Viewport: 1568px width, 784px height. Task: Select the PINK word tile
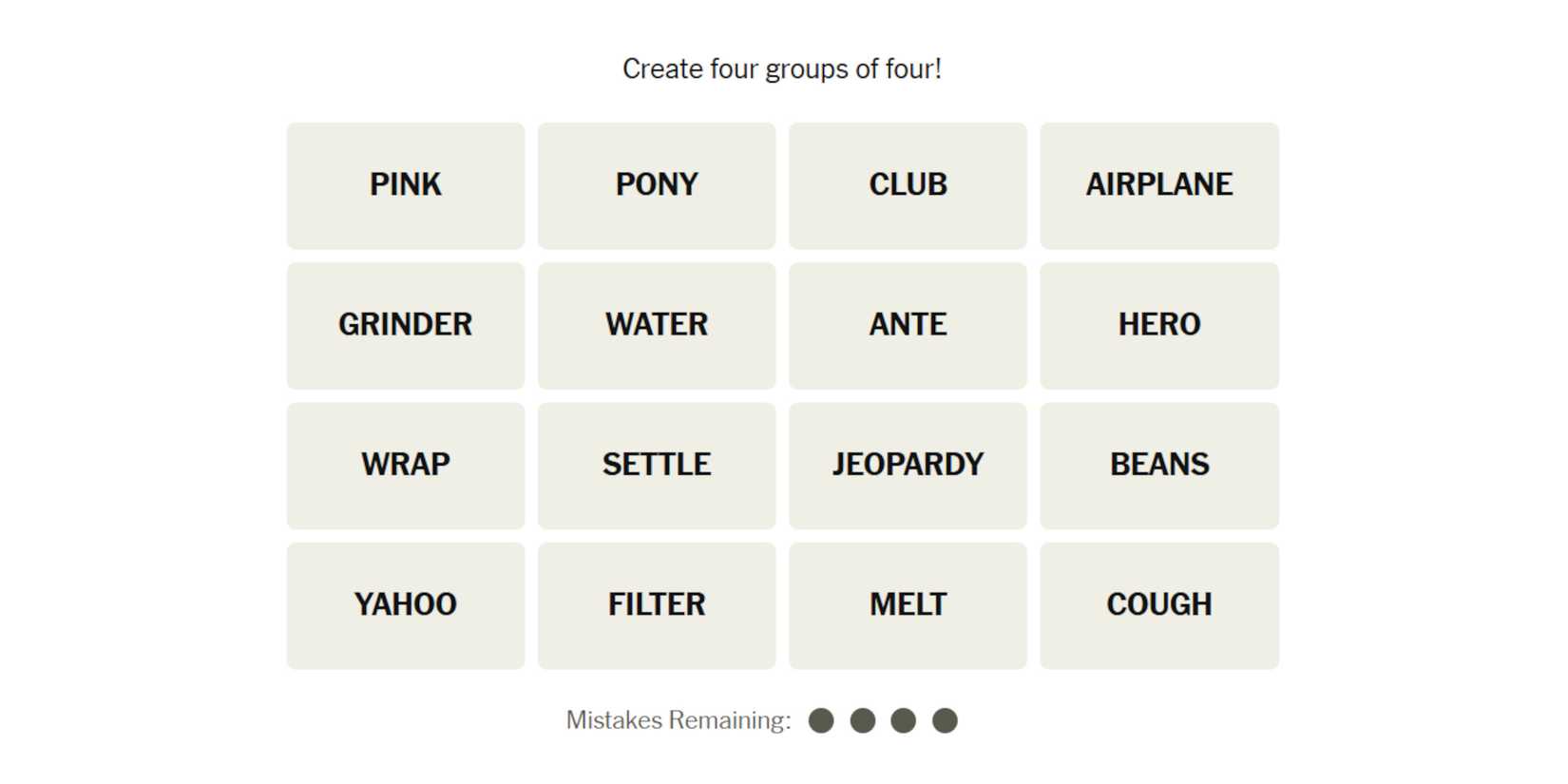[406, 185]
